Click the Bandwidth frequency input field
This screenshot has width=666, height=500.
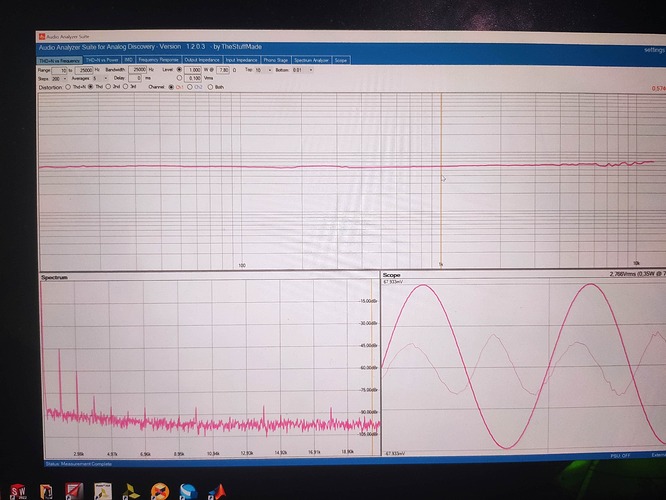[141, 70]
